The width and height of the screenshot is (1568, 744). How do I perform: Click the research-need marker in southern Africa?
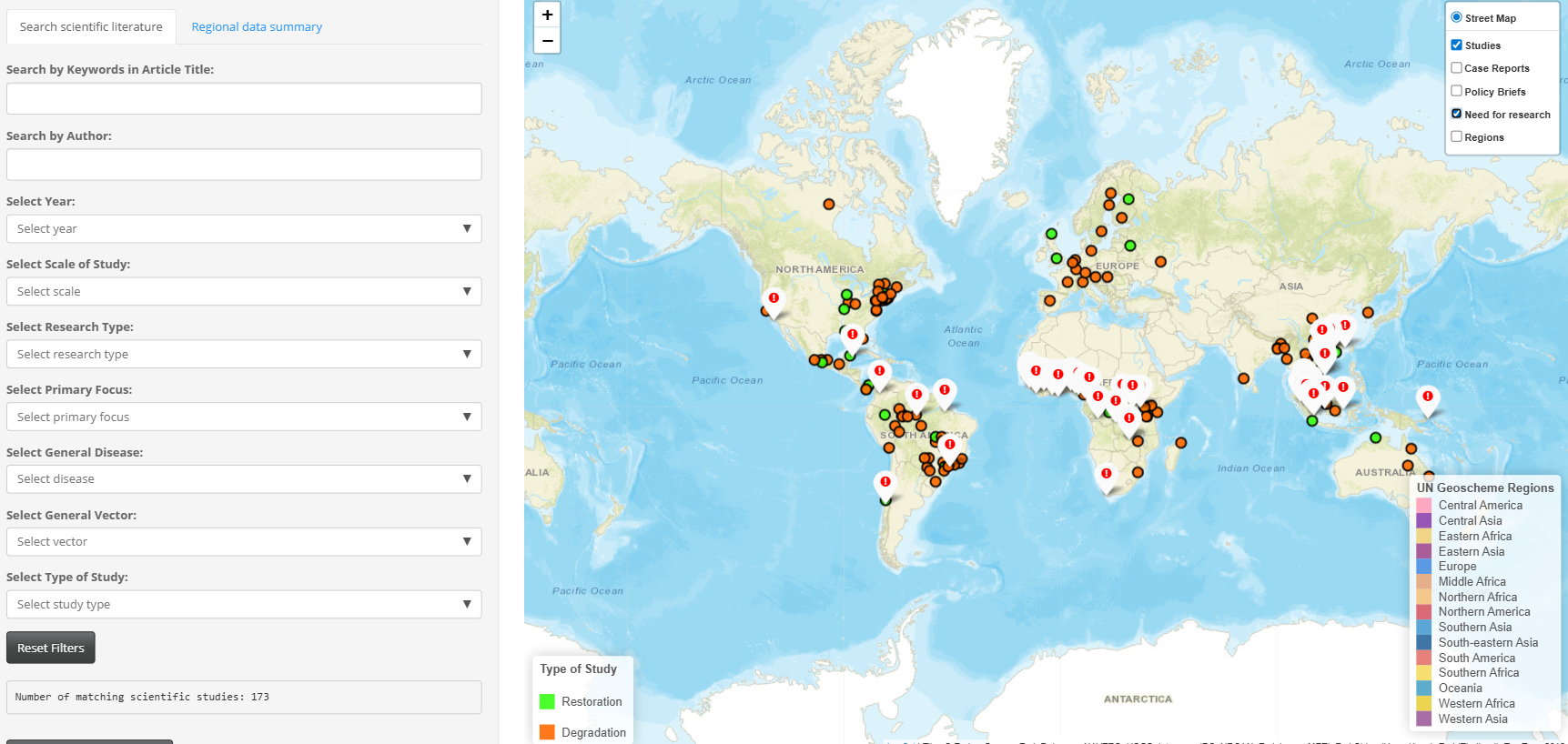pyautogui.click(x=1106, y=475)
